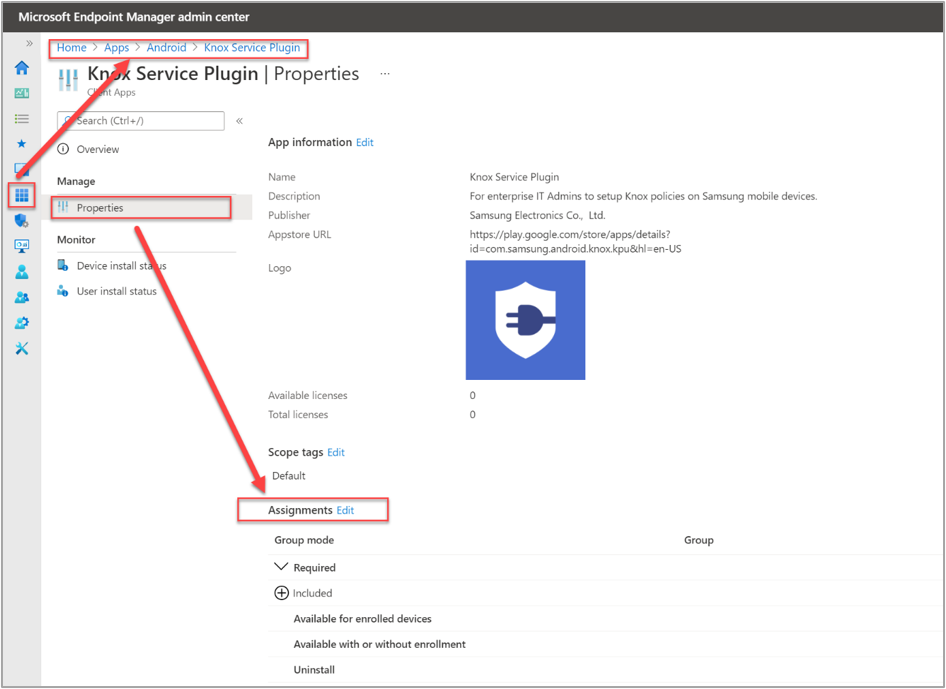
Task: Open the ellipsis more options beside Properties
Action: [x=385, y=74]
